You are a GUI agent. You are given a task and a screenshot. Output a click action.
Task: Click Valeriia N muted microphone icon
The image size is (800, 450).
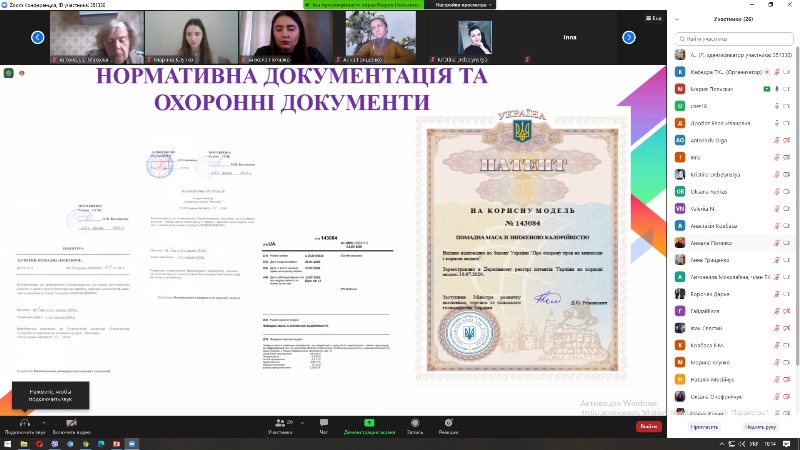[x=777, y=209]
